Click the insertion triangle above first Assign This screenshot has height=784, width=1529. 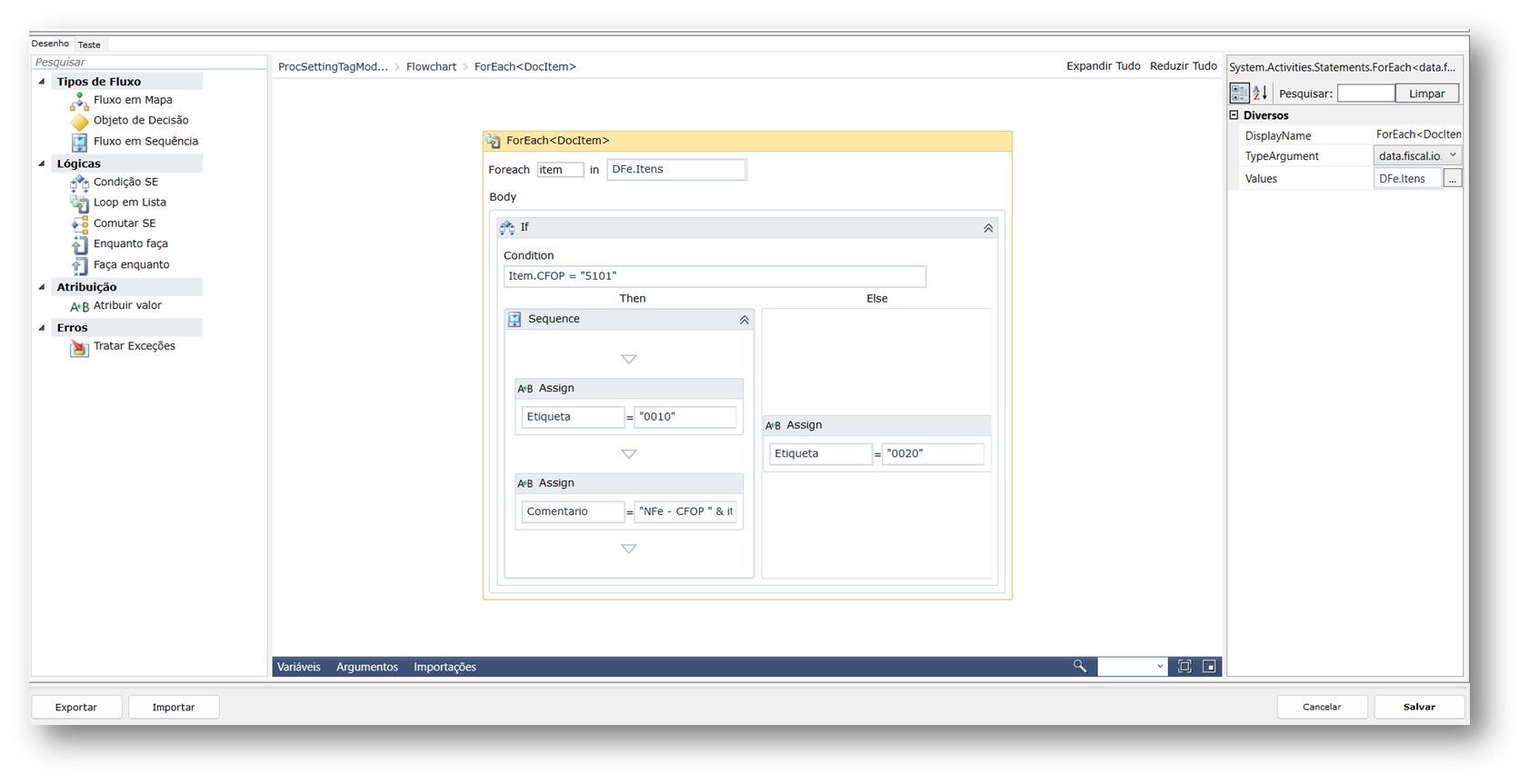(628, 360)
